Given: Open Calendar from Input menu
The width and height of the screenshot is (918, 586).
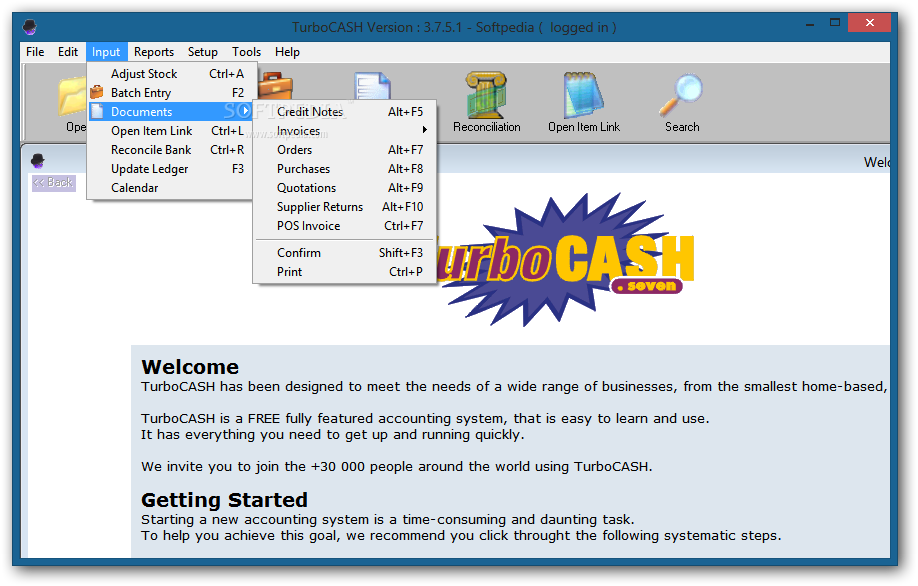Looking at the screenshot, I should click(172, 188).
